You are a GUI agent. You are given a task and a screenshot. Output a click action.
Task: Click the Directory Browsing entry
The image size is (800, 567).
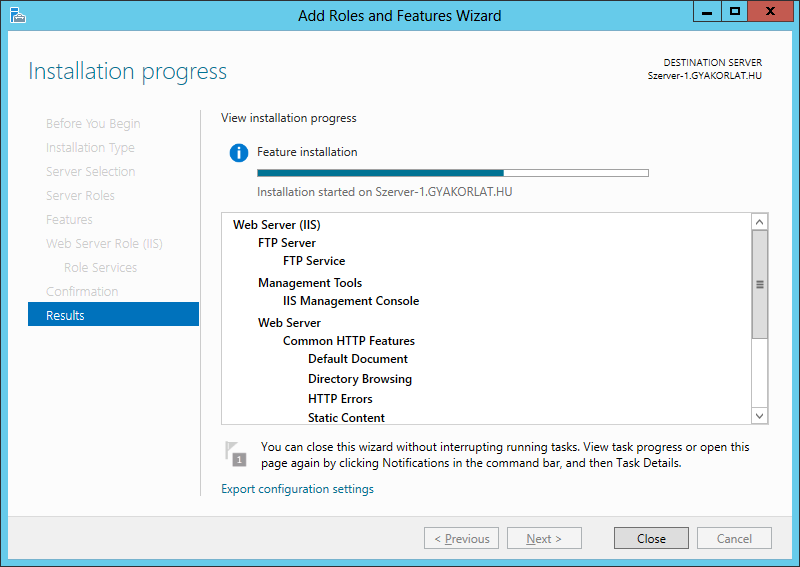[360, 379]
